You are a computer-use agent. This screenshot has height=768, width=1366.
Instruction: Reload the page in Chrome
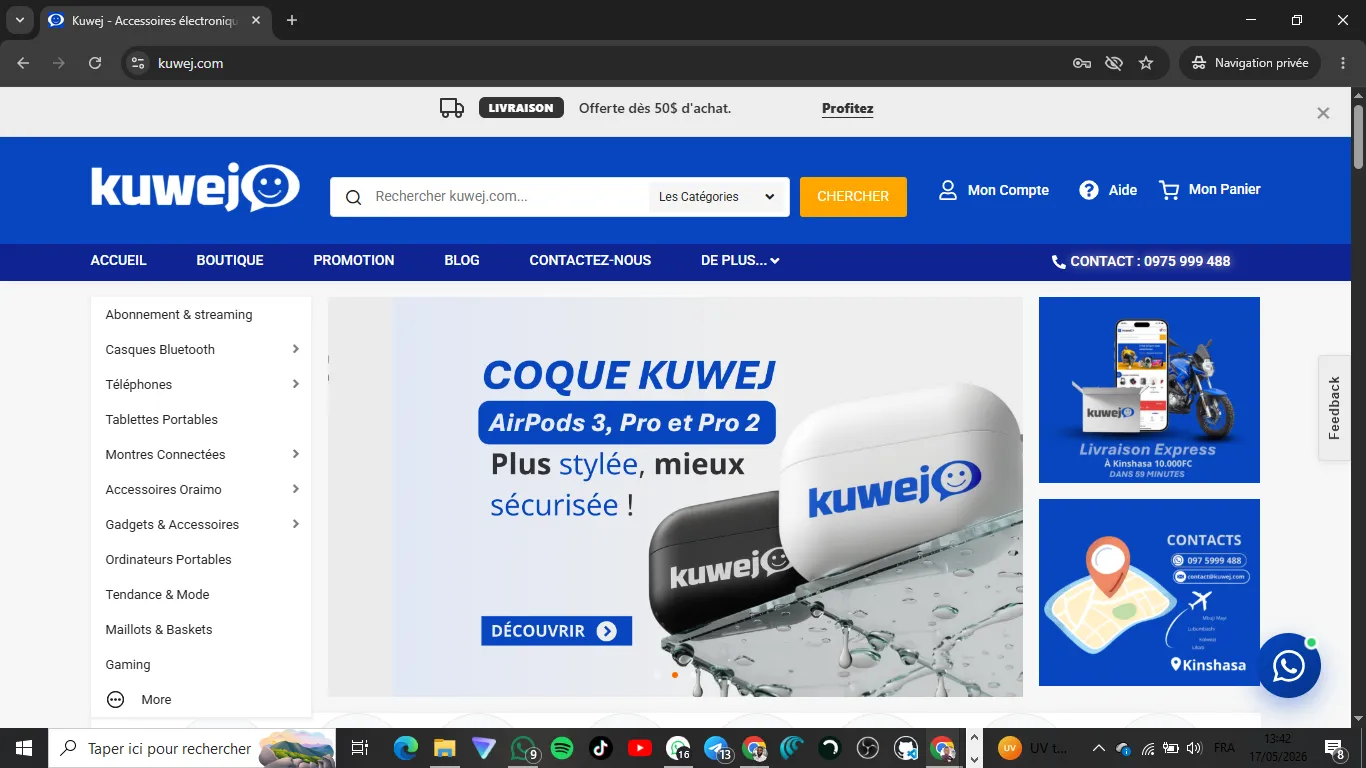[x=95, y=63]
